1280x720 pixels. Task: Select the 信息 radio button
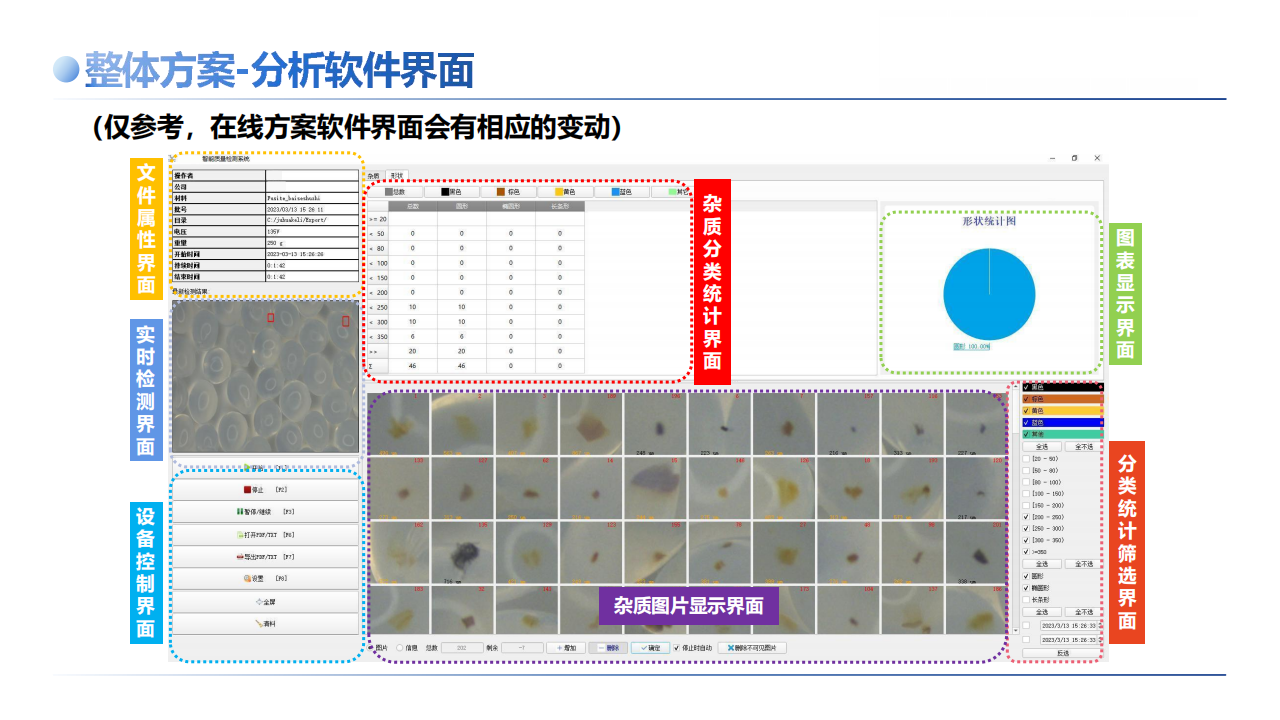[x=401, y=648]
